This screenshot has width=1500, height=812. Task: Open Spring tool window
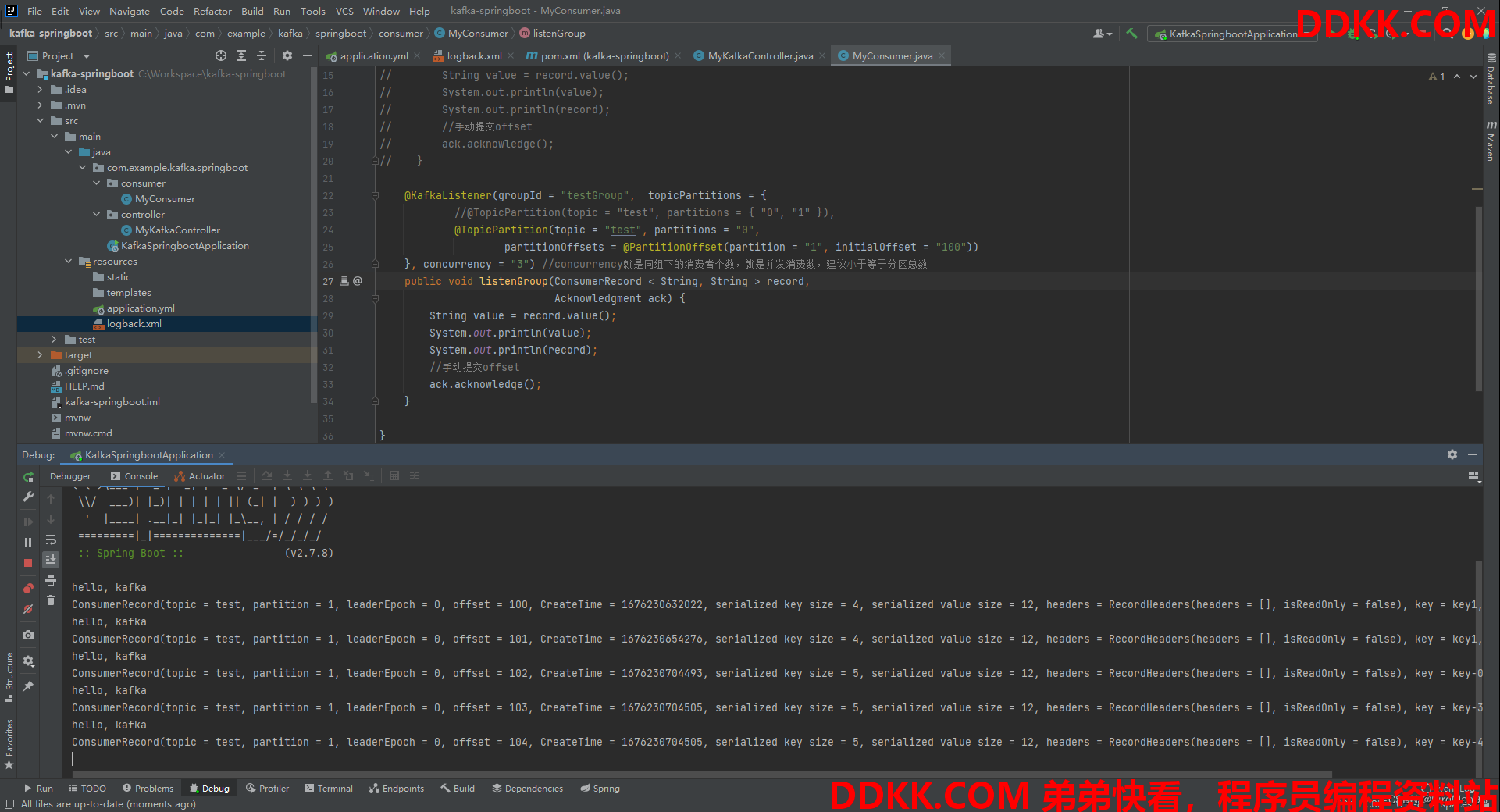click(600, 789)
